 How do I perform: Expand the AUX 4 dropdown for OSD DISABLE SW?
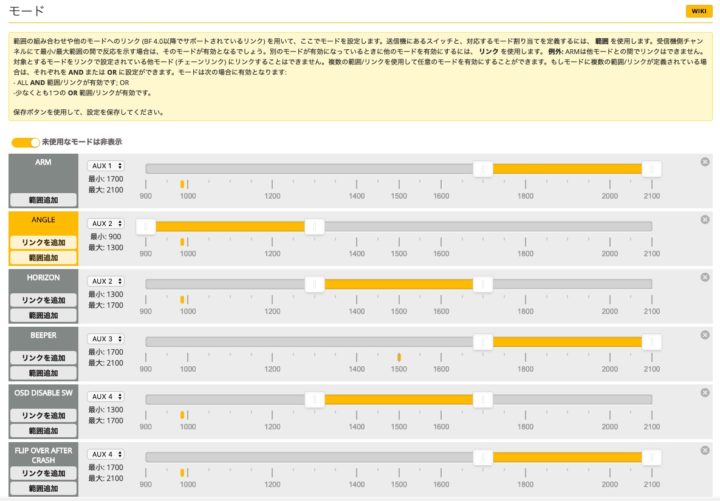[x=106, y=397]
